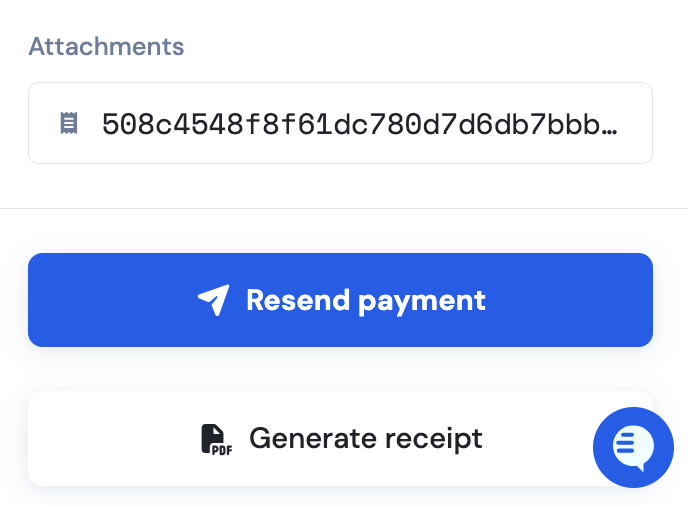Click the attachment filename starting with 508c4548

click(x=360, y=124)
